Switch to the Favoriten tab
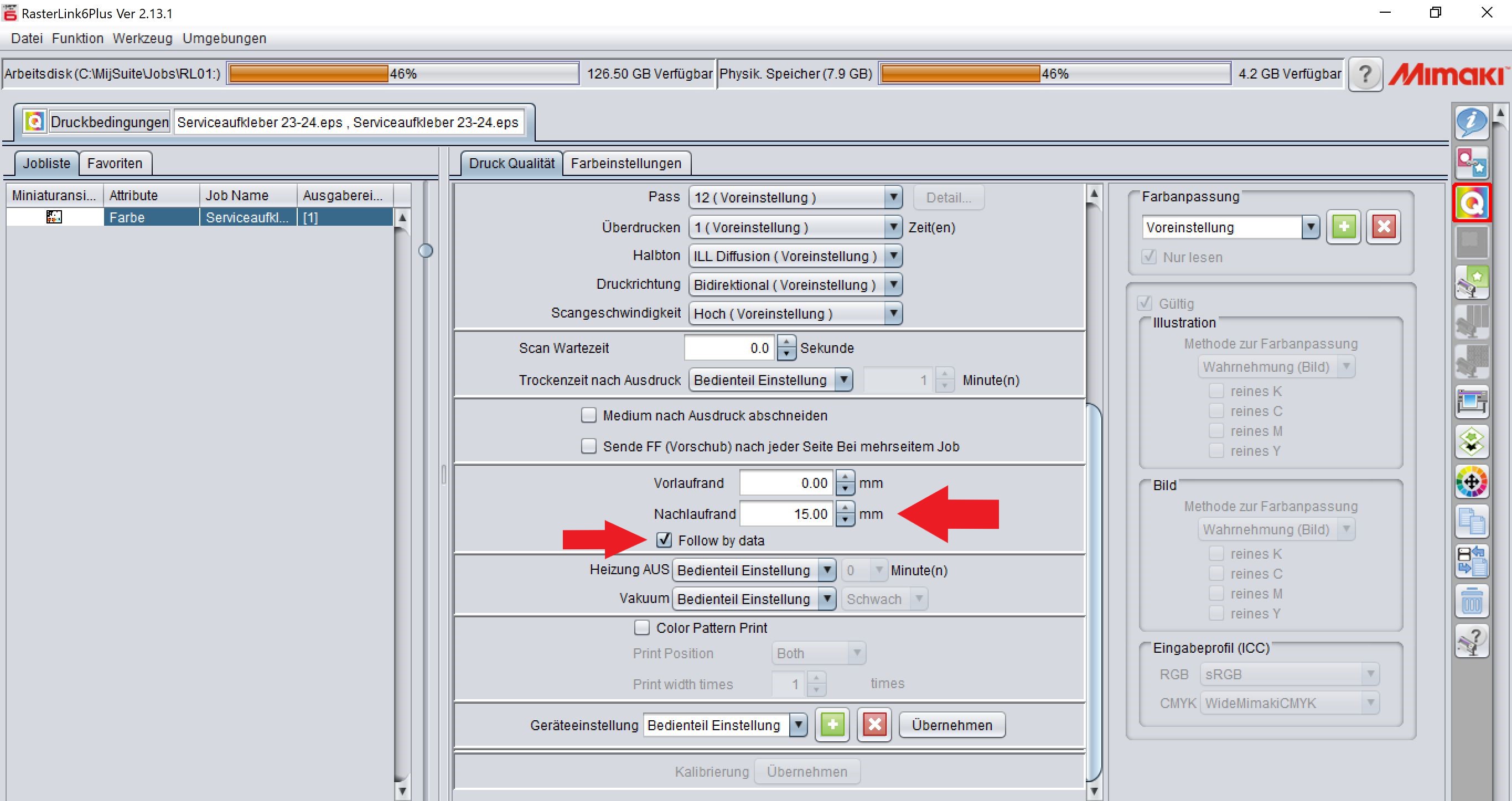1512x801 pixels. 115,163
